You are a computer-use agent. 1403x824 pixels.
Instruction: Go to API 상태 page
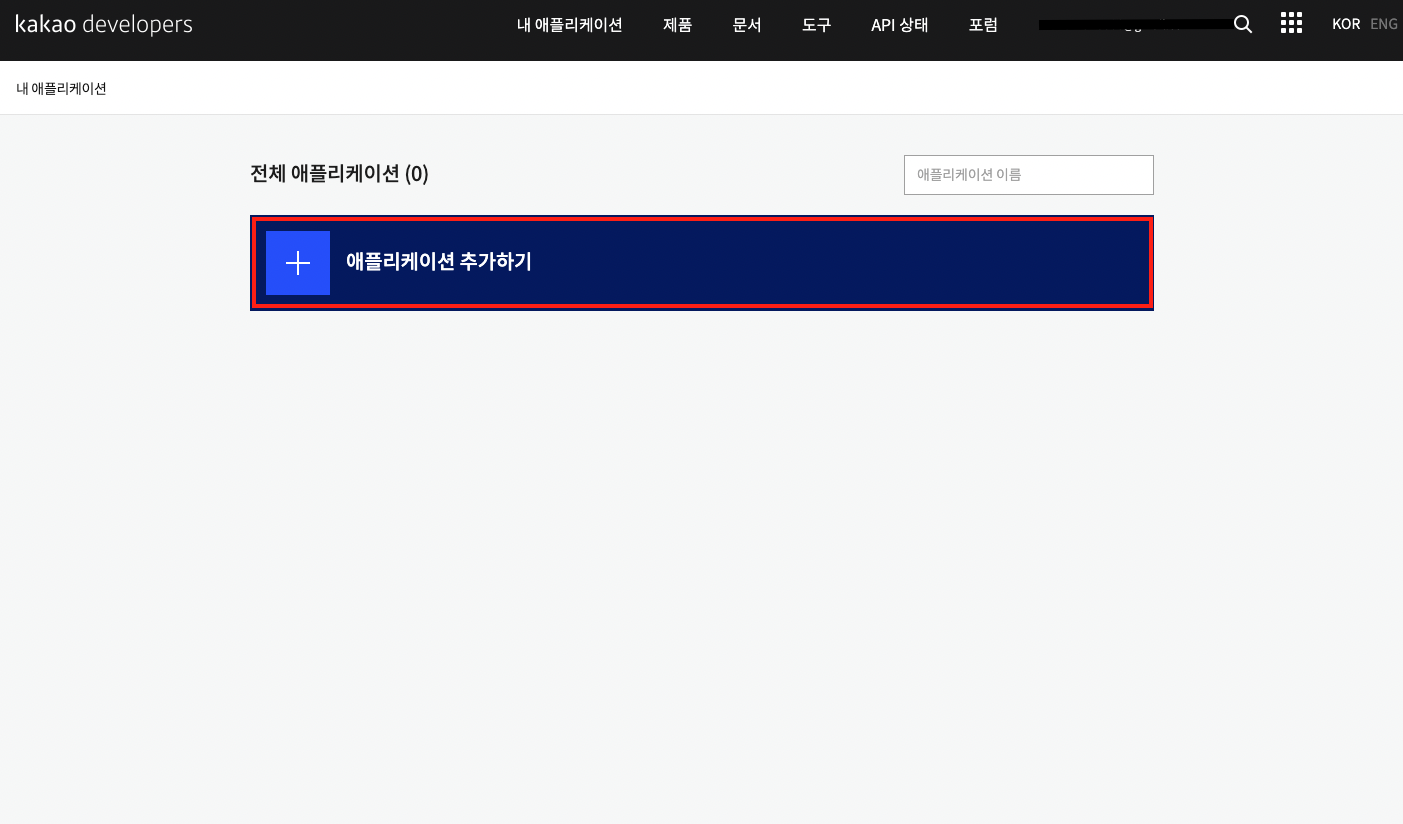tap(899, 25)
